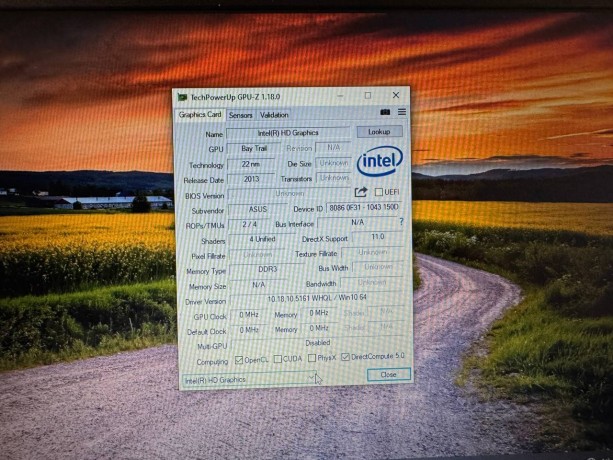613x460 pixels.
Task: Click the BIOS Version Unknown field
Action: (289, 194)
